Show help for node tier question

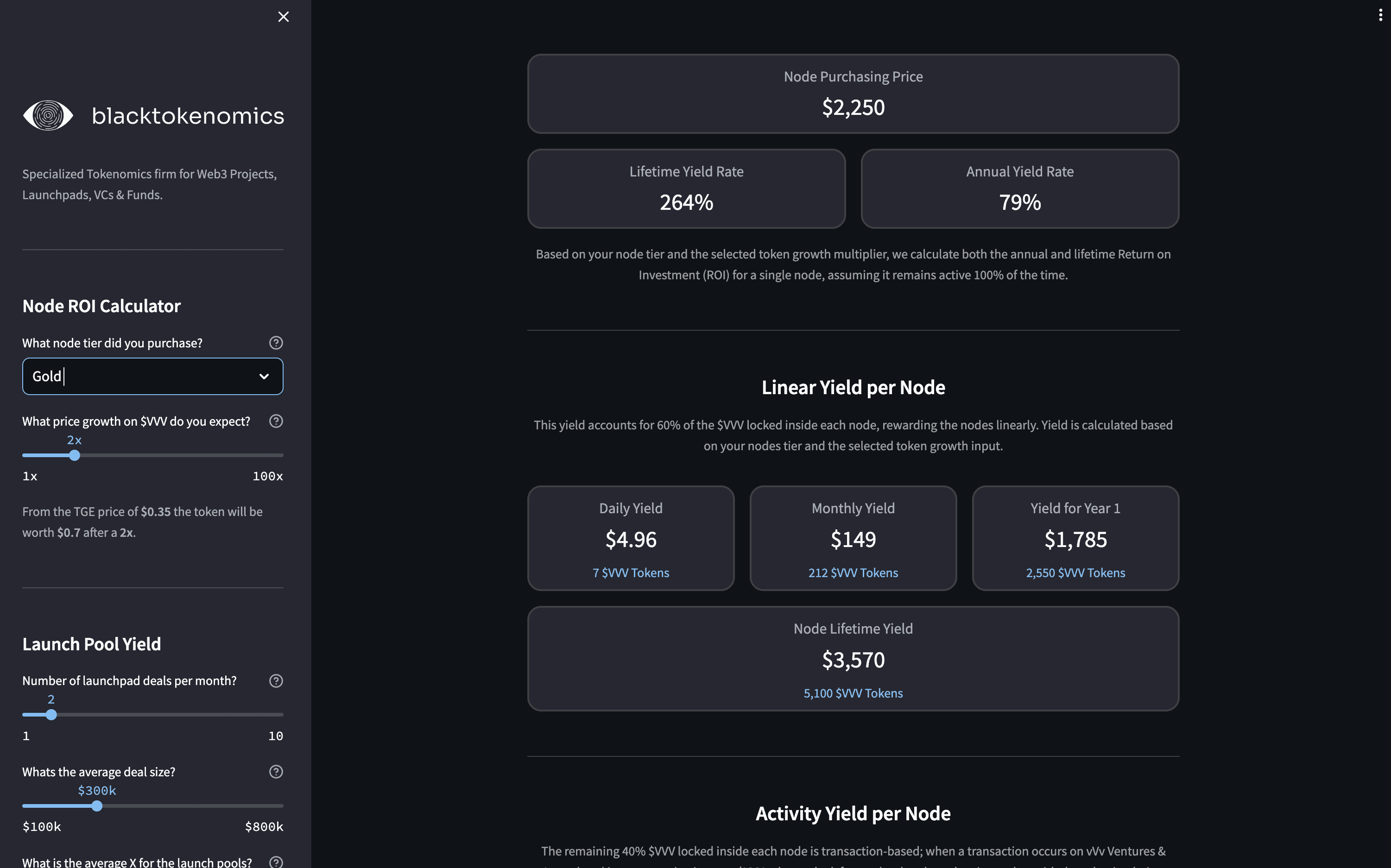tap(276, 343)
